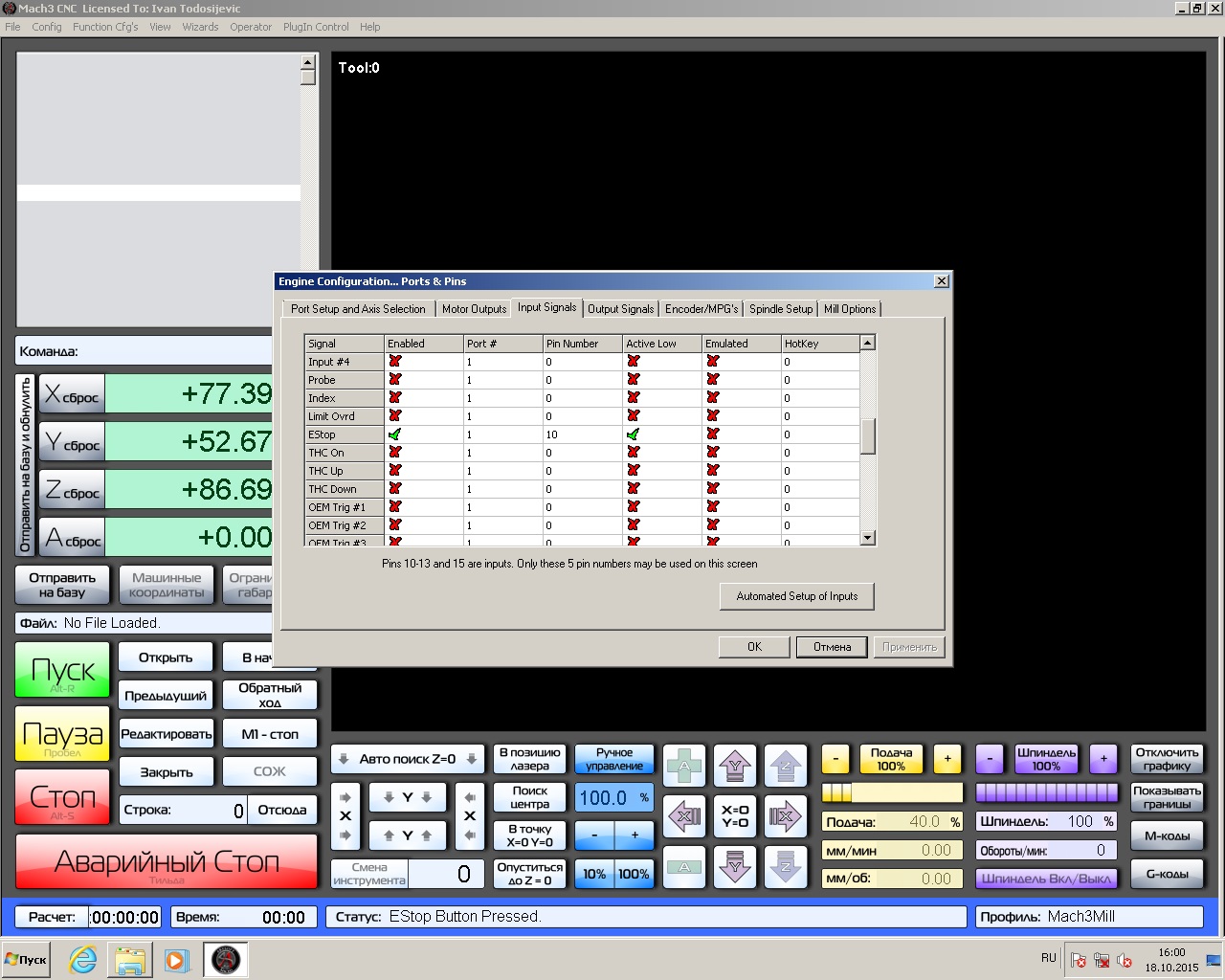Open Internet Explorer from taskbar
This screenshot has width=1225, height=980.
tap(83, 960)
